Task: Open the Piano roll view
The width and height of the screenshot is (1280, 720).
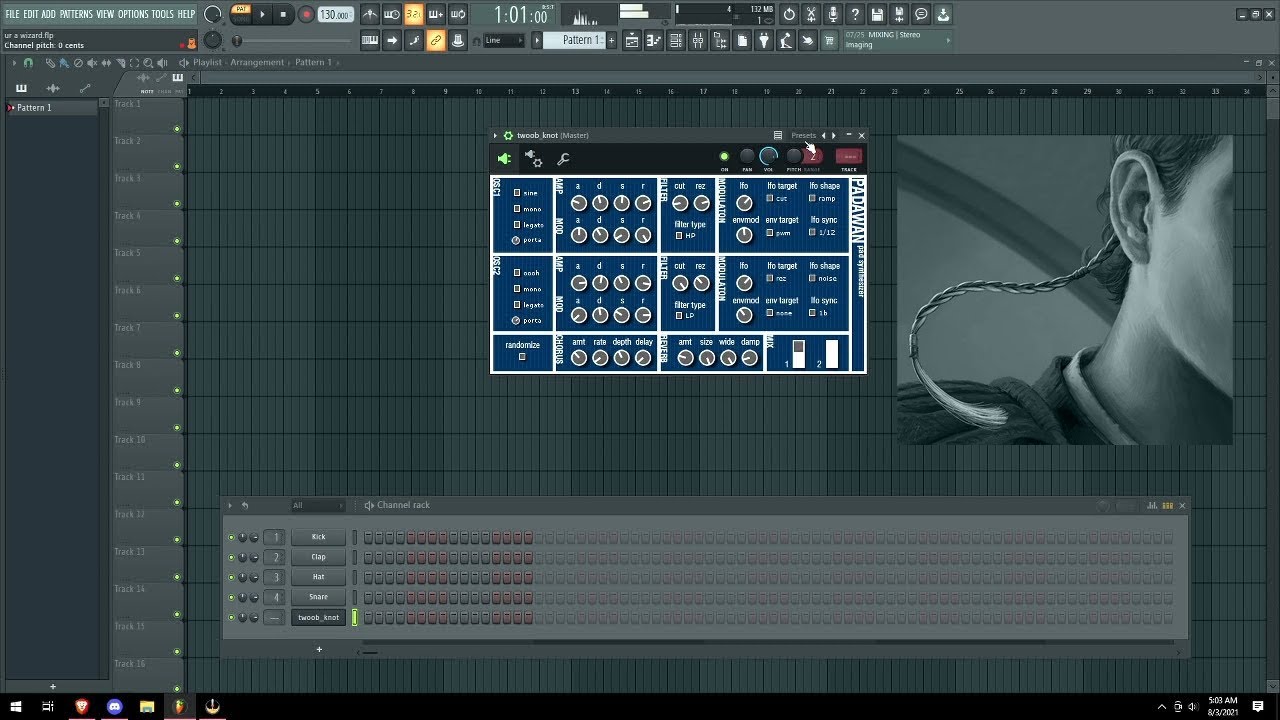Action: click(x=654, y=40)
